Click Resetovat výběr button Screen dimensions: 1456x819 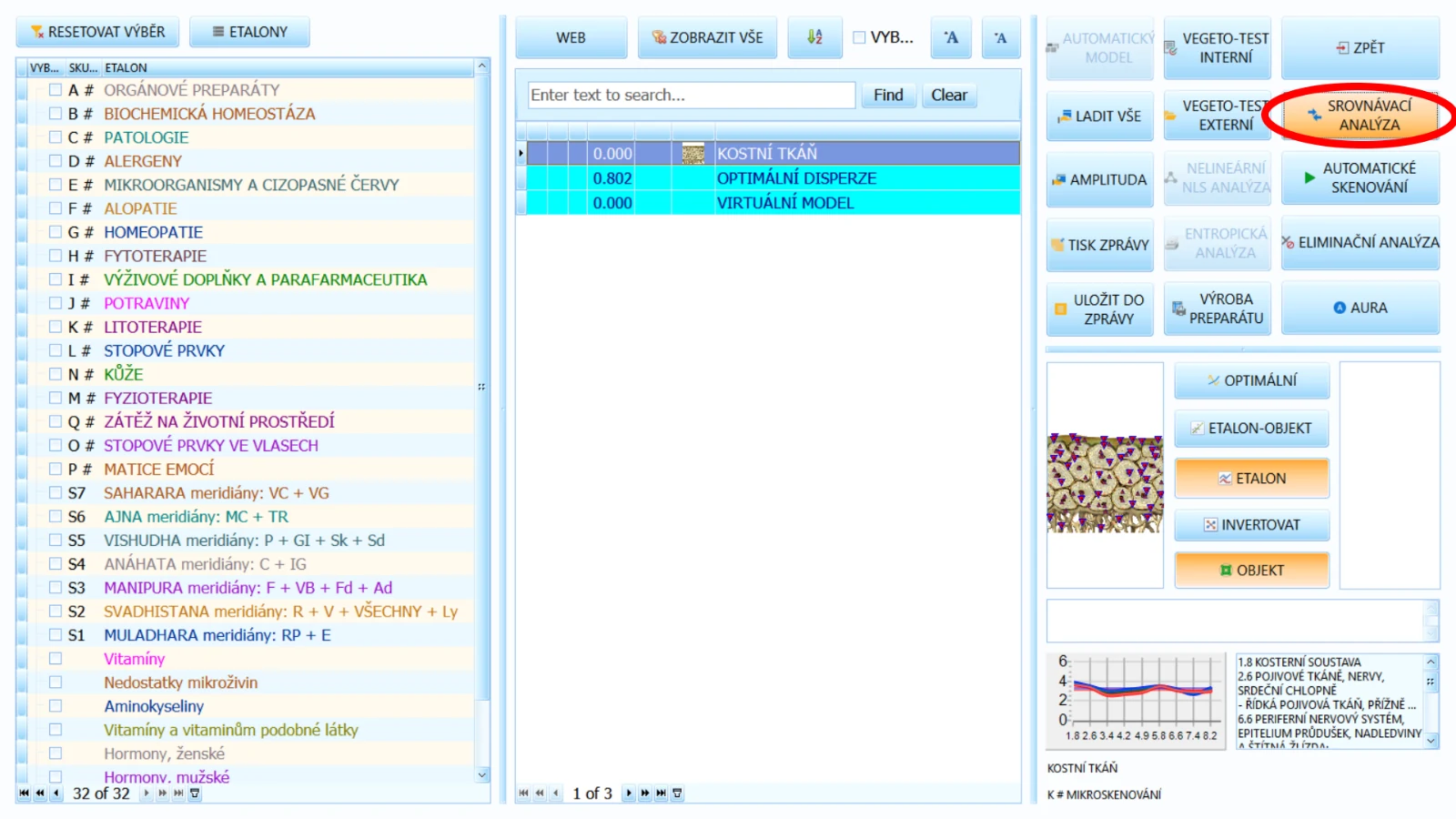coord(97,32)
